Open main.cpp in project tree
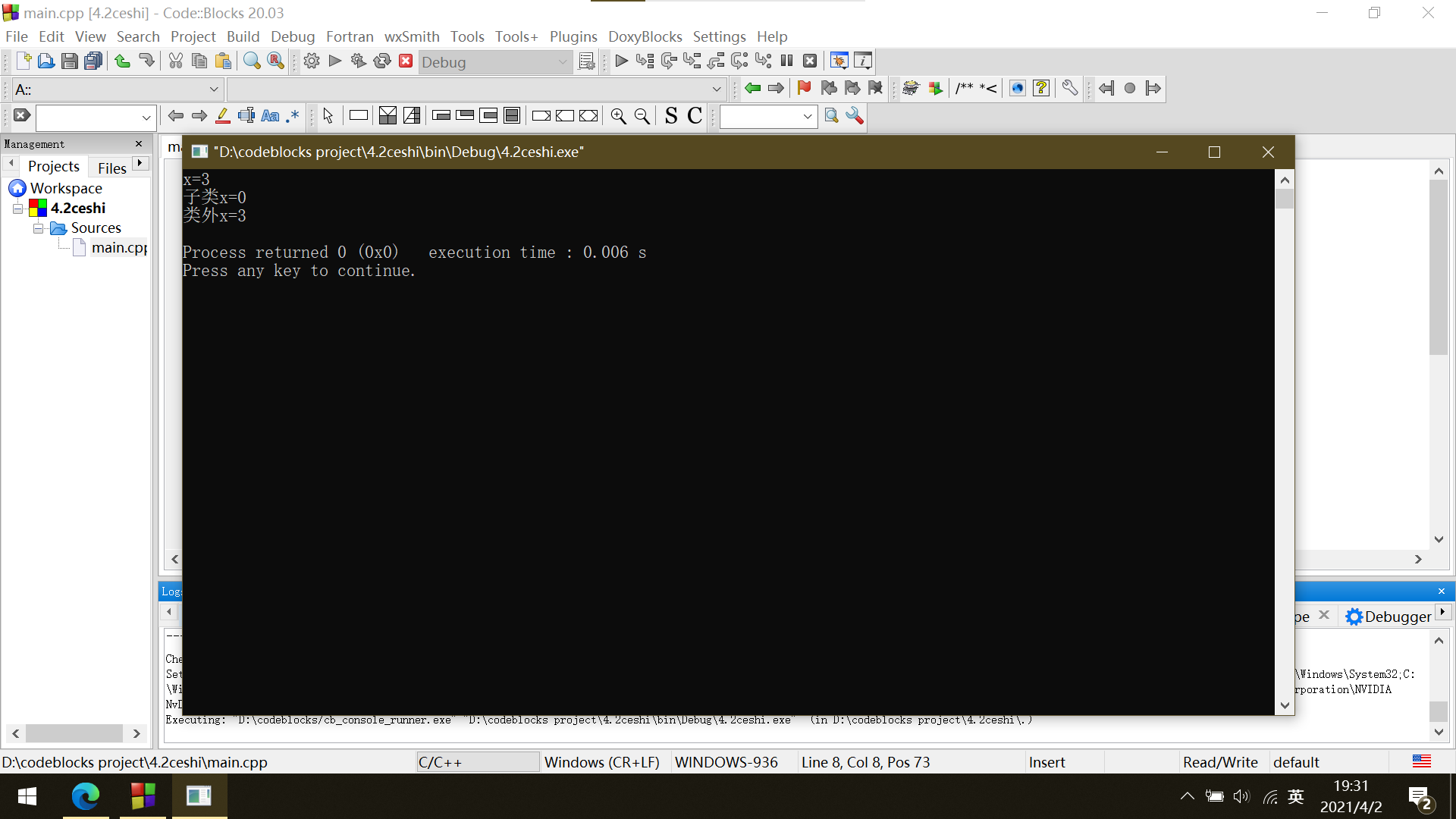Viewport: 1456px width, 819px height. 118,248
